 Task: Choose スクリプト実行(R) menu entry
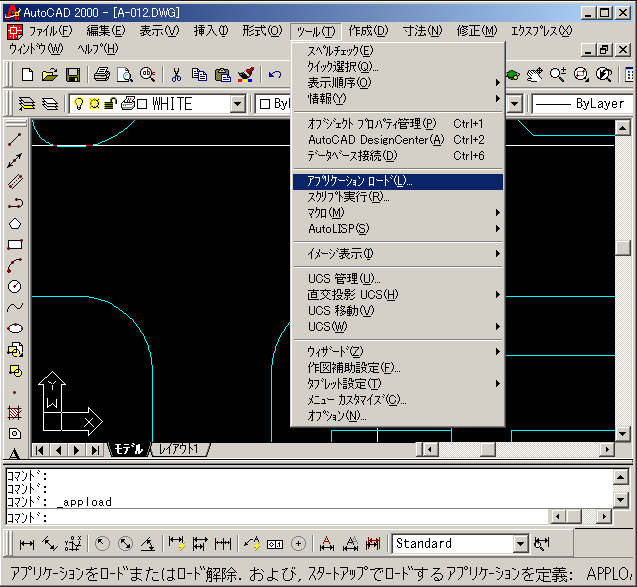[x=398, y=197]
